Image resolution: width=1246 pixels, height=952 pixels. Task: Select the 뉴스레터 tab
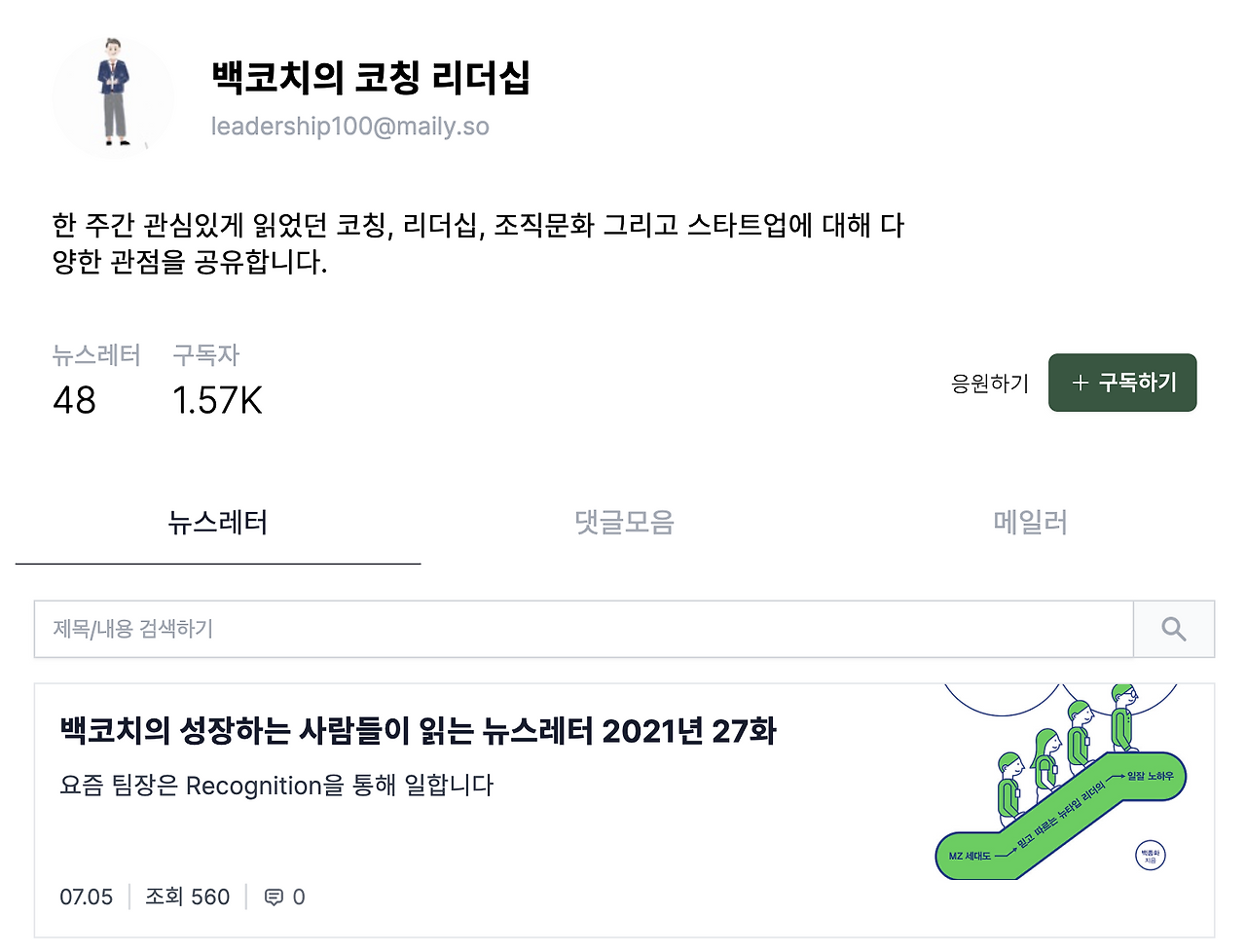point(218,523)
